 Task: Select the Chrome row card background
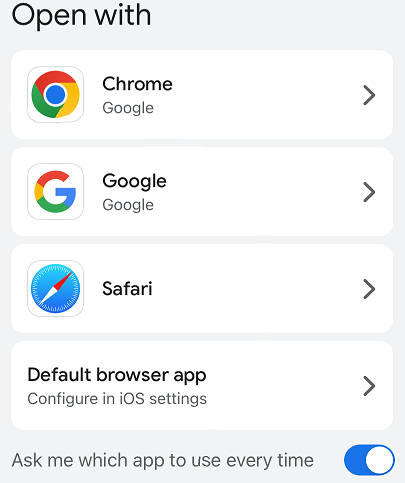(202, 95)
